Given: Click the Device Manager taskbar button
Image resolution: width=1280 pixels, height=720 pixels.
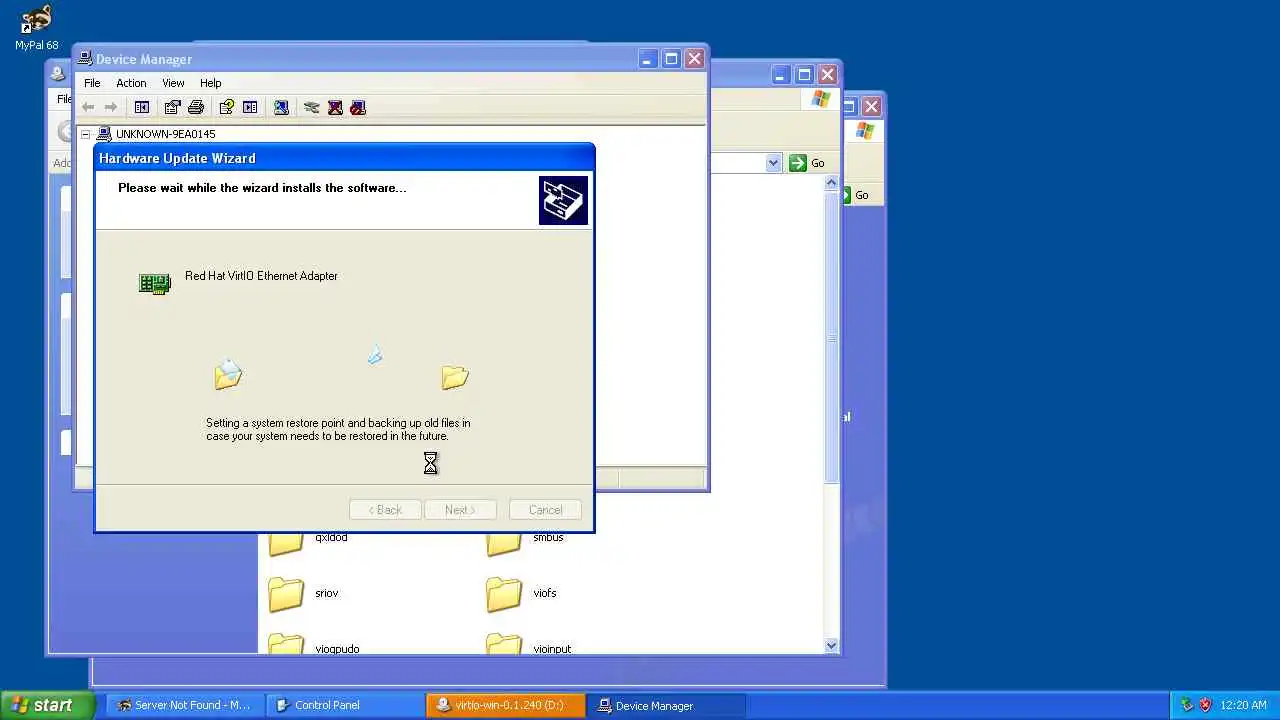Looking at the screenshot, I should point(665,705).
